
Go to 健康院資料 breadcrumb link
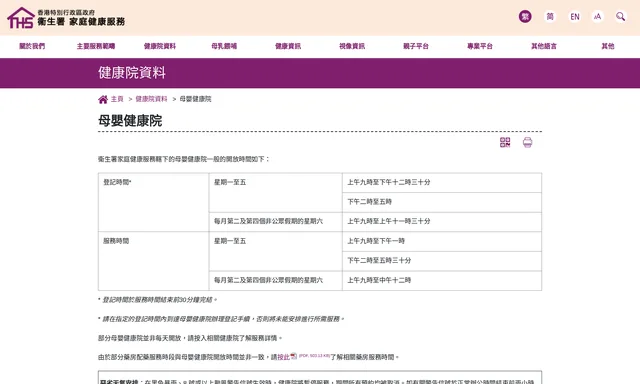click(151, 99)
